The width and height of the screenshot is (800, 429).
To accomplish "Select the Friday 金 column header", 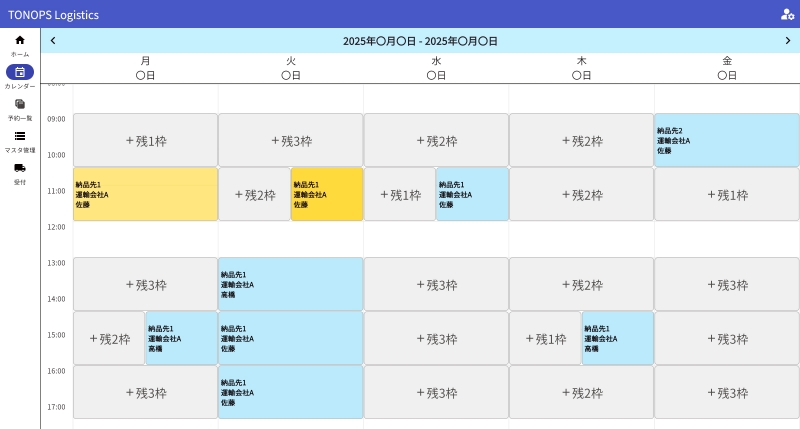I will pyautogui.click(x=727, y=68).
